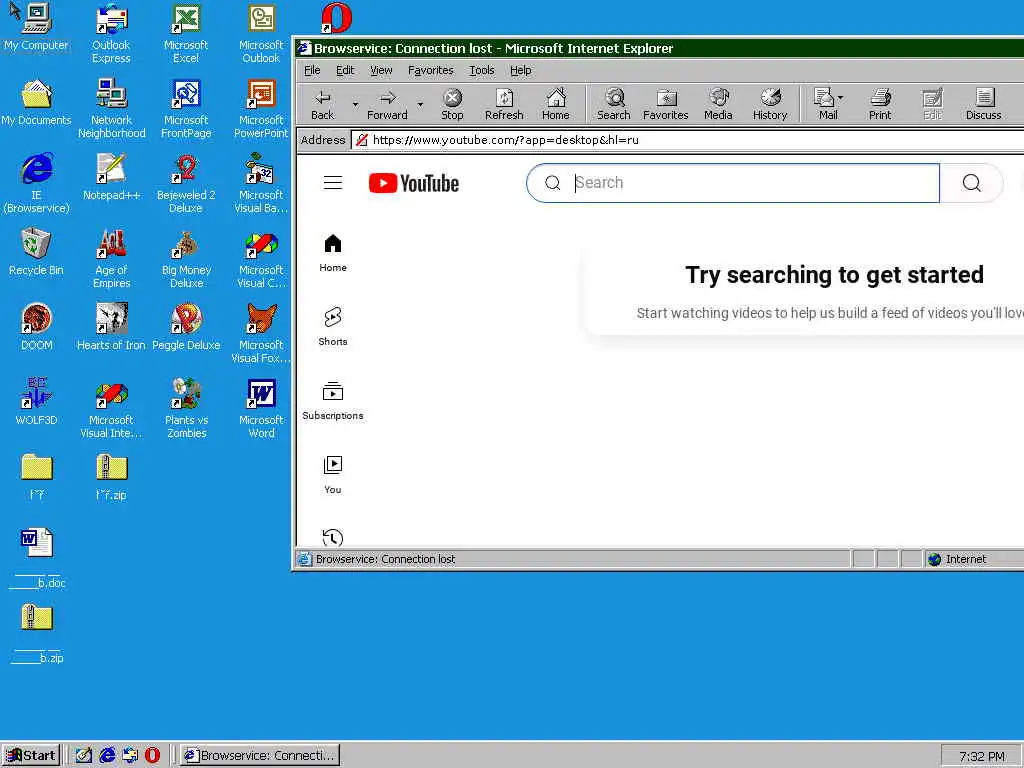This screenshot has height=768, width=1024.
Task: Click the Opera desktop shortcut
Action: point(337,18)
